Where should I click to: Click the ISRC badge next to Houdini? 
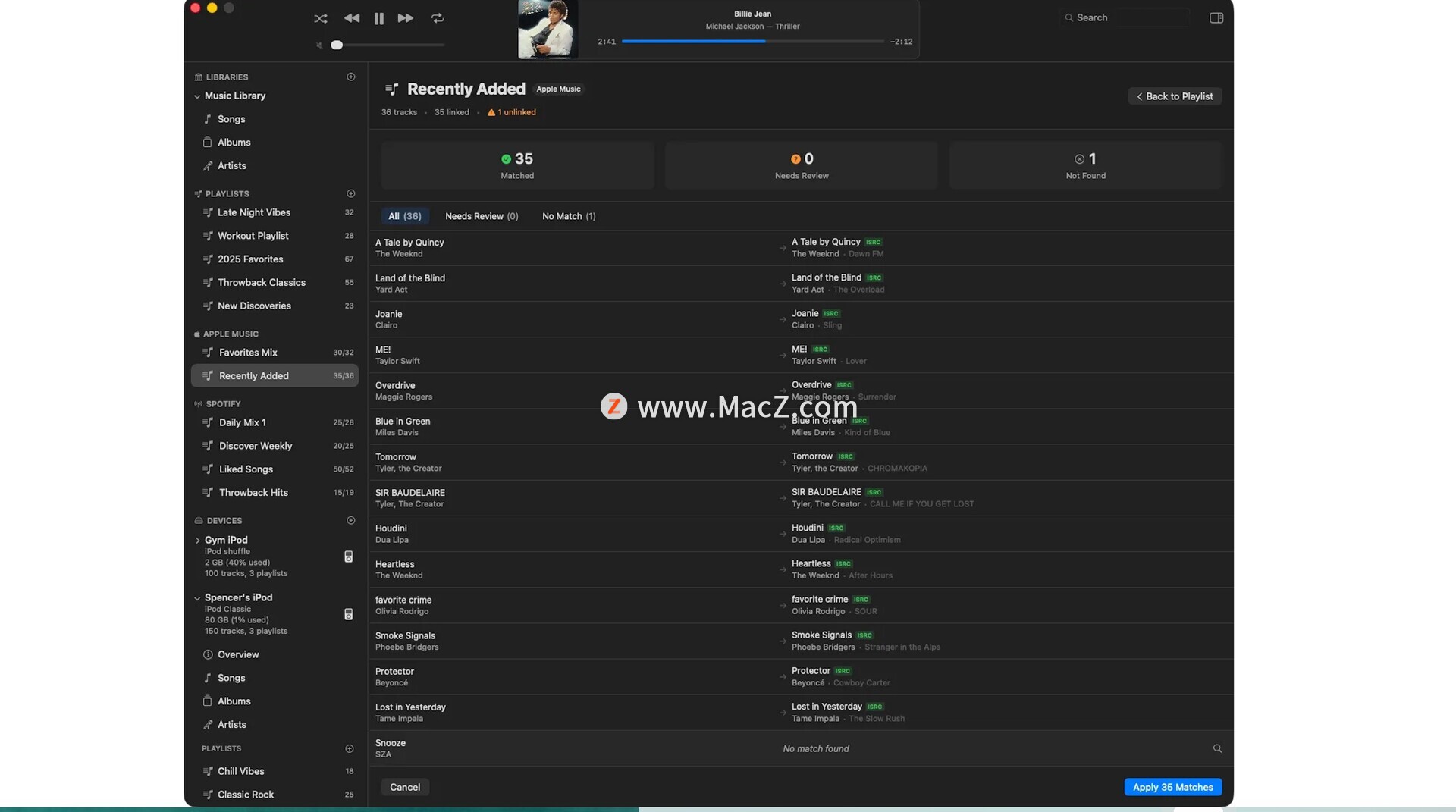(x=836, y=528)
